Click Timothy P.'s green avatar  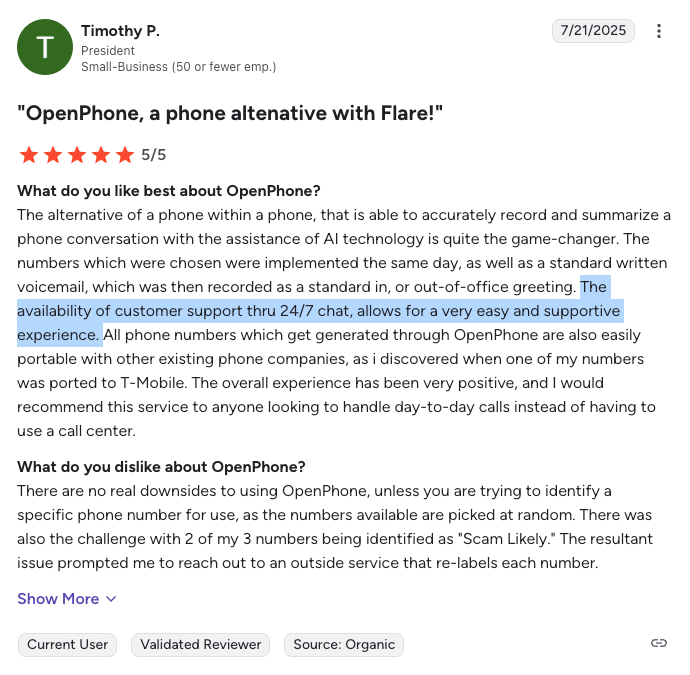coord(45,46)
